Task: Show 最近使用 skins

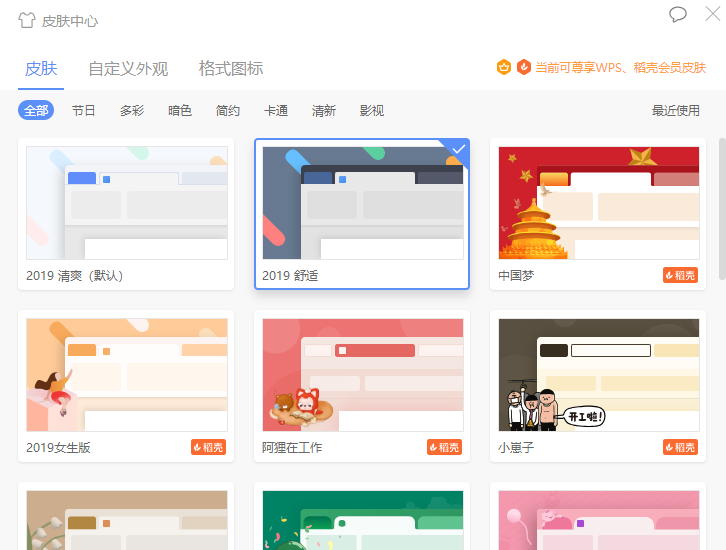Action: (676, 110)
